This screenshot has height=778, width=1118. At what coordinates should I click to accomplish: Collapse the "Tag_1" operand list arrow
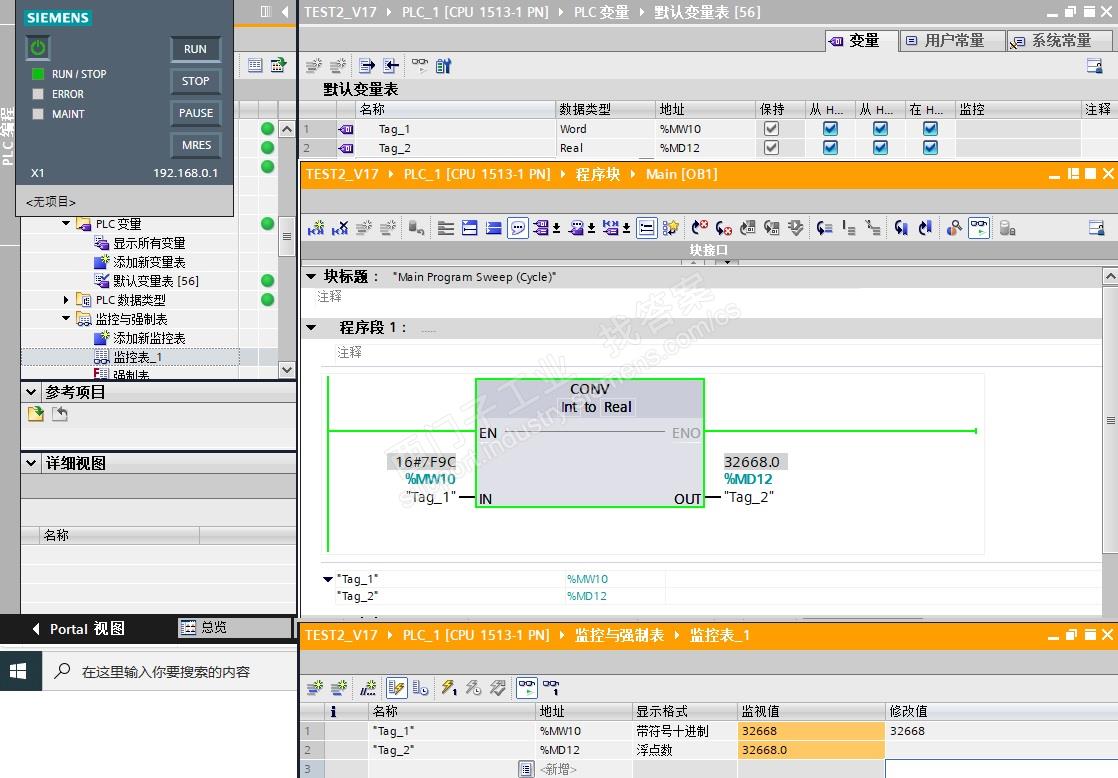327,579
